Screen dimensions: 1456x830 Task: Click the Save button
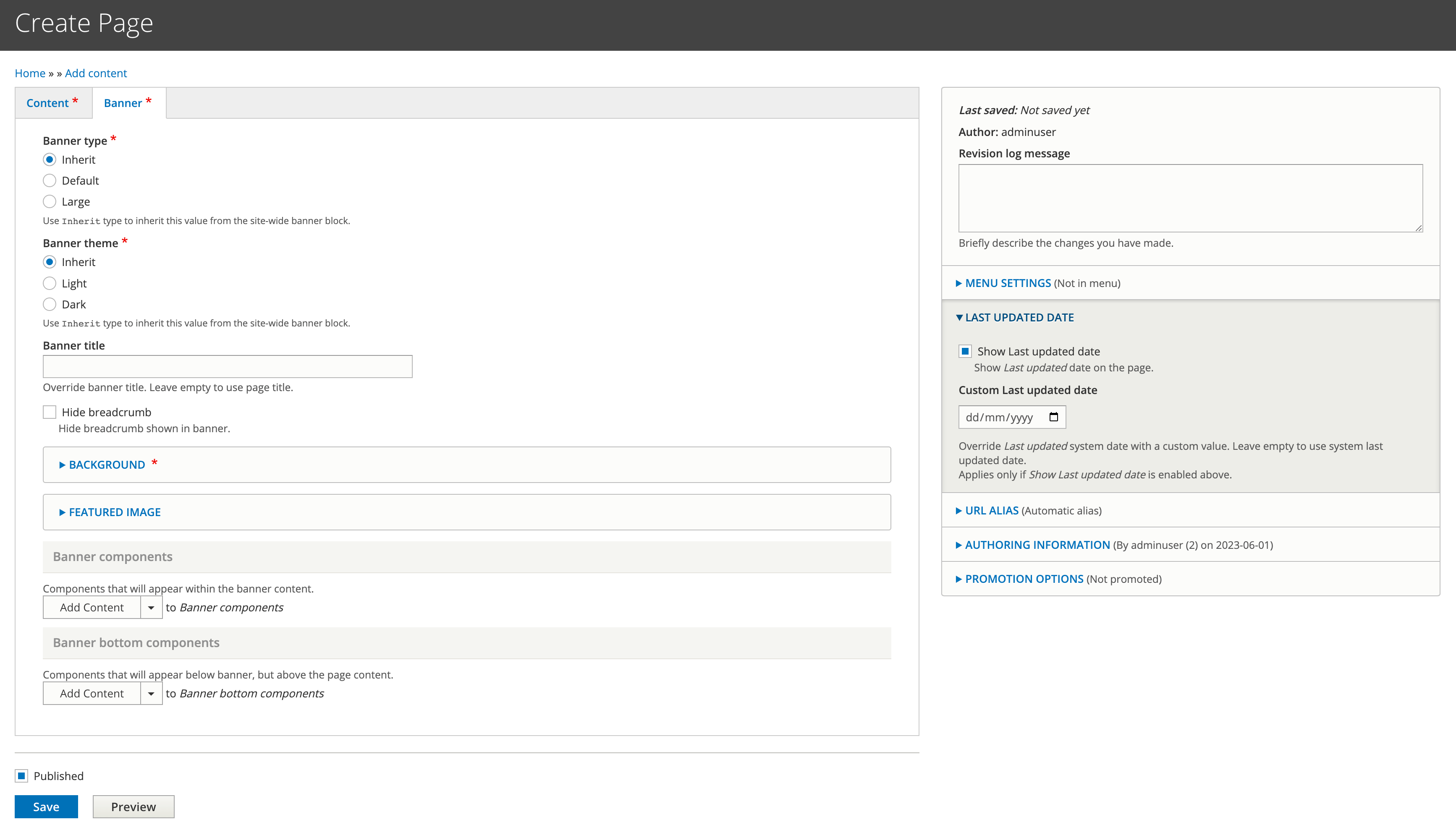[x=46, y=807]
